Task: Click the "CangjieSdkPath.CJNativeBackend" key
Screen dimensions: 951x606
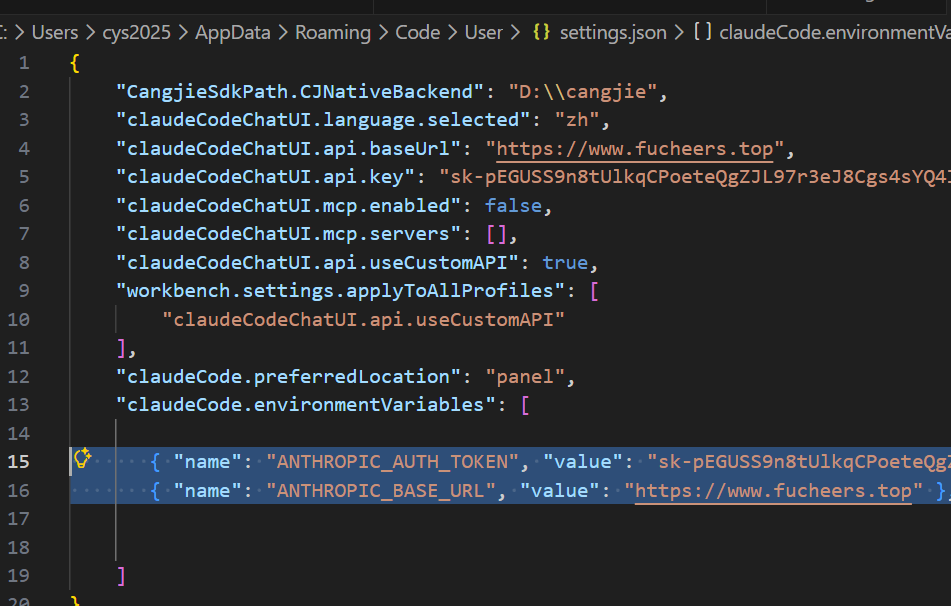Action: click(x=300, y=92)
